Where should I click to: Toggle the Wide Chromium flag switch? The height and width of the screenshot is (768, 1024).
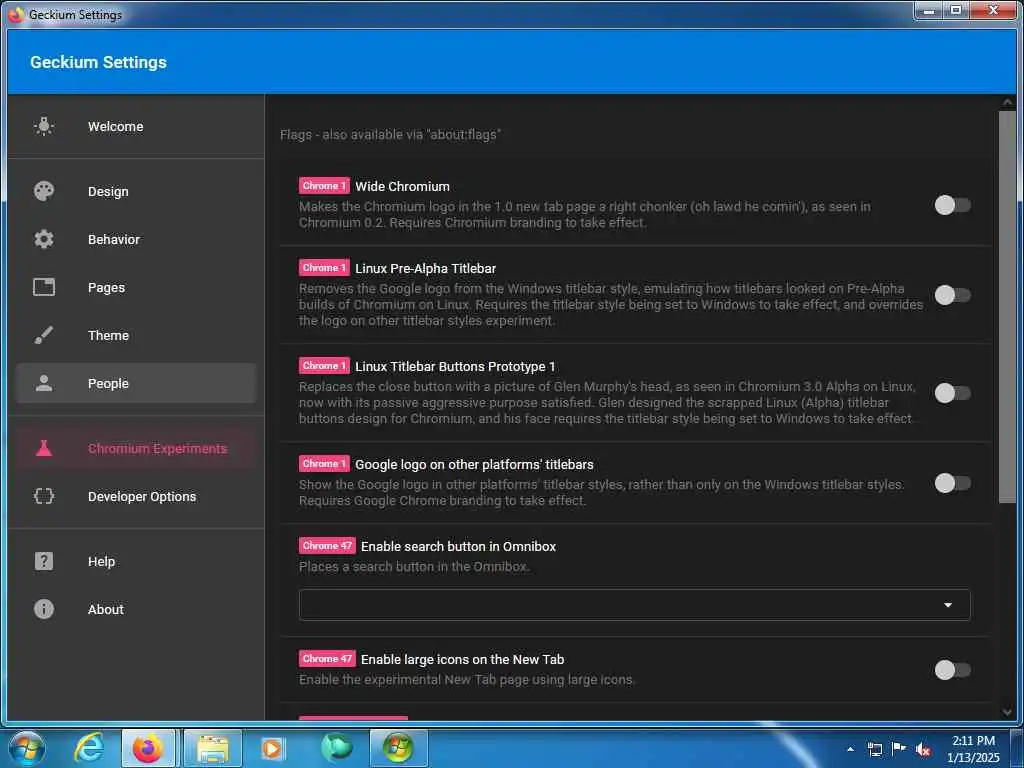[953, 205]
